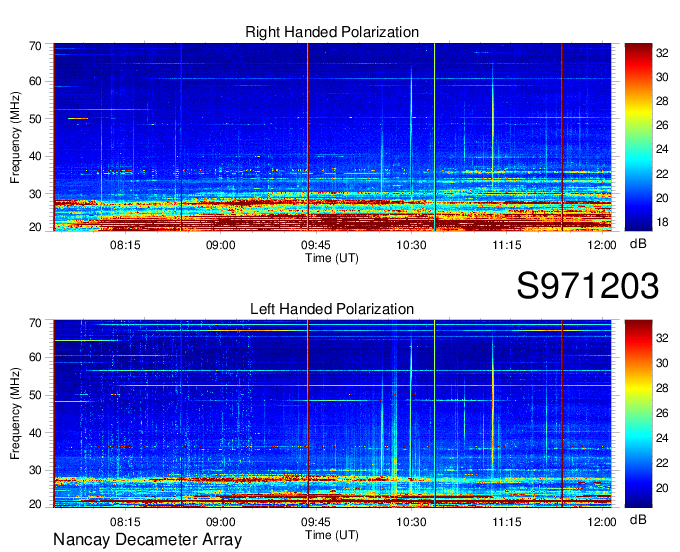Image resolution: width=680 pixels, height=552 pixels.
Task: Click the top plot's 'Frequency (MHz)' axis label
Action: click(x=15, y=137)
